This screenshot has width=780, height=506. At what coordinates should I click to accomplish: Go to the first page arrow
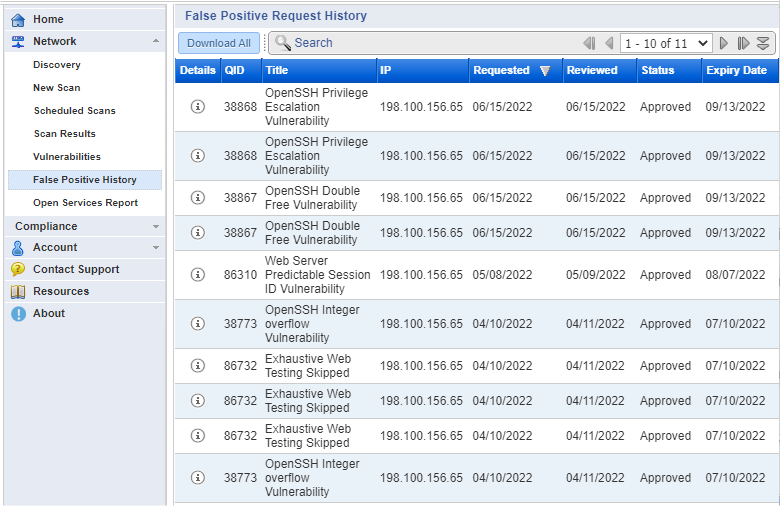pyautogui.click(x=589, y=43)
